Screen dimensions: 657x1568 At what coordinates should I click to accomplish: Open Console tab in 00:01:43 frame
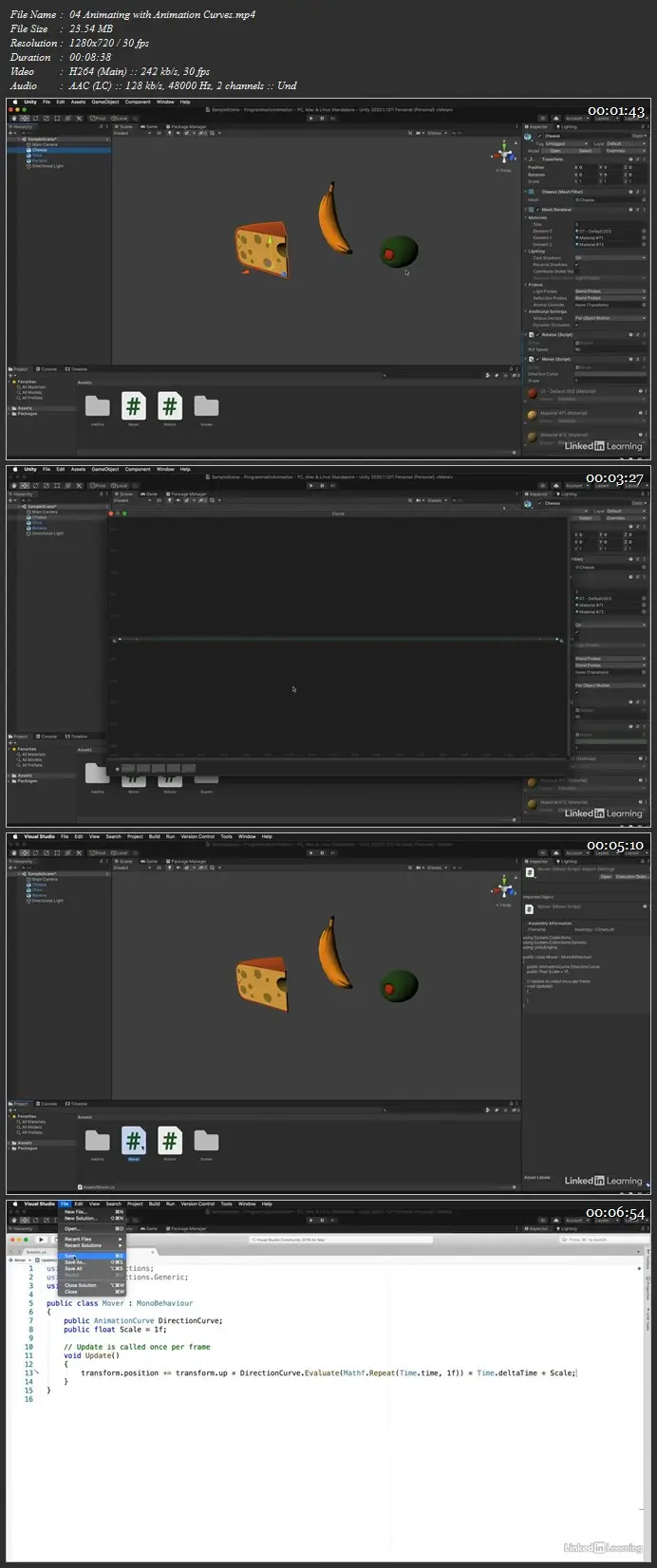47,369
